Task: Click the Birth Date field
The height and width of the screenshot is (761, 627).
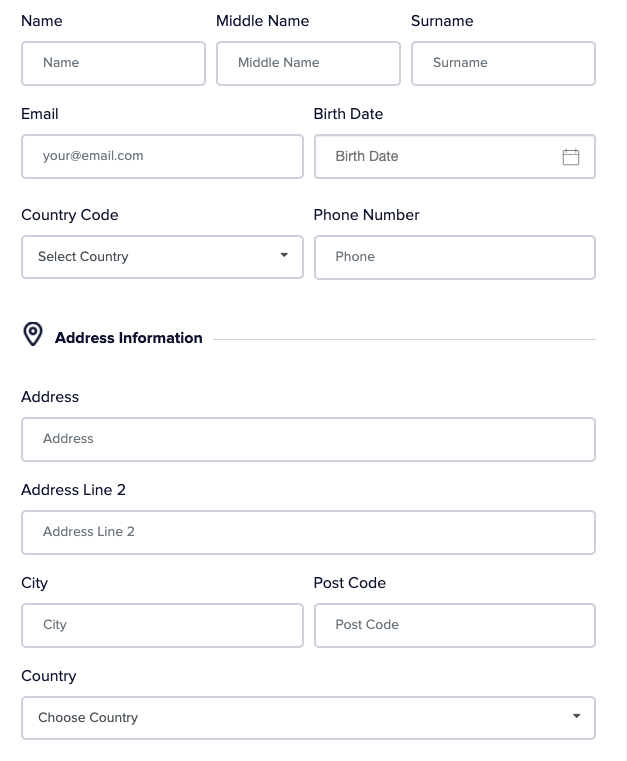Action: [455, 157]
